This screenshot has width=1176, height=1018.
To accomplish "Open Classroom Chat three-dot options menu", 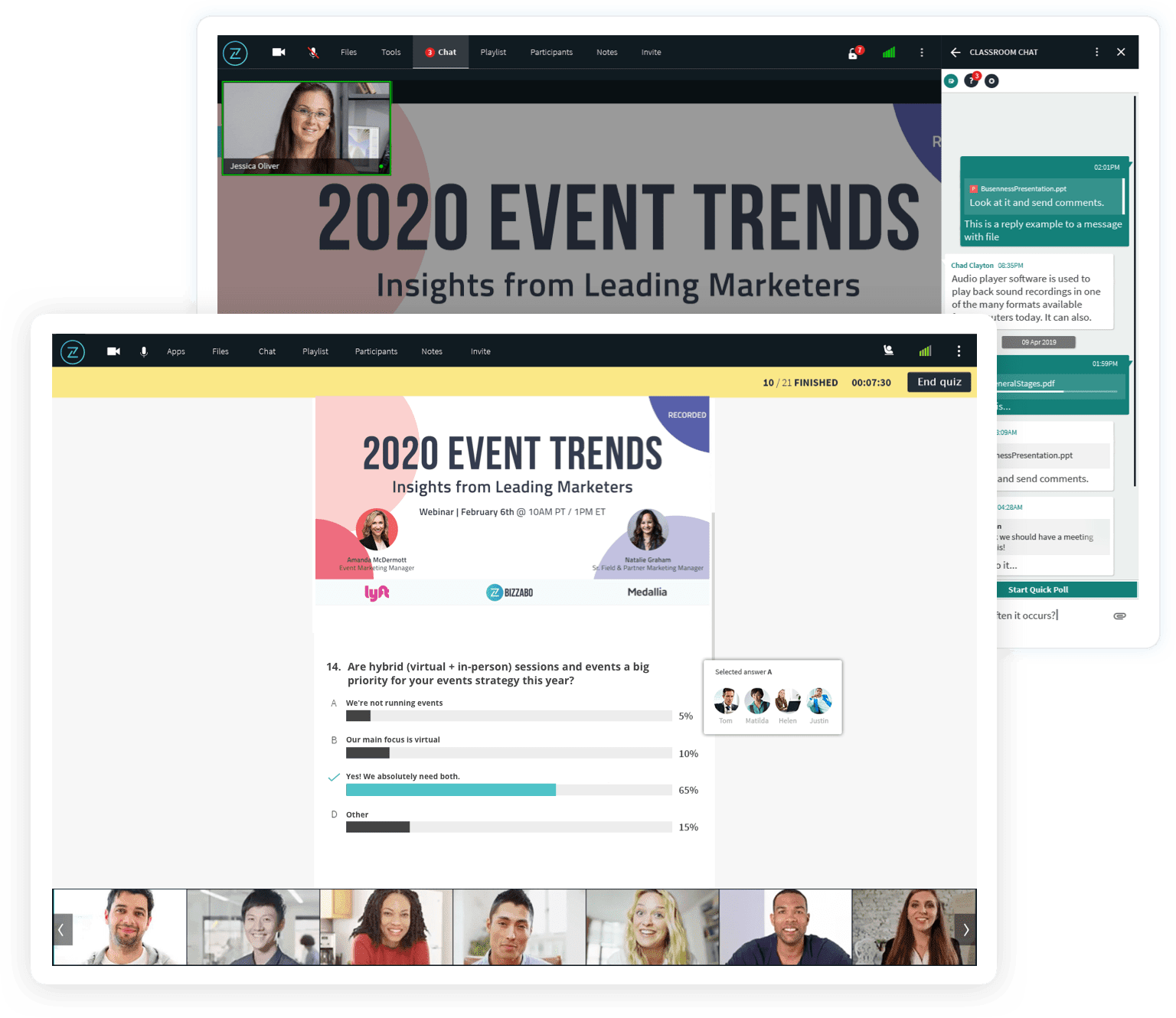I will point(1096,52).
